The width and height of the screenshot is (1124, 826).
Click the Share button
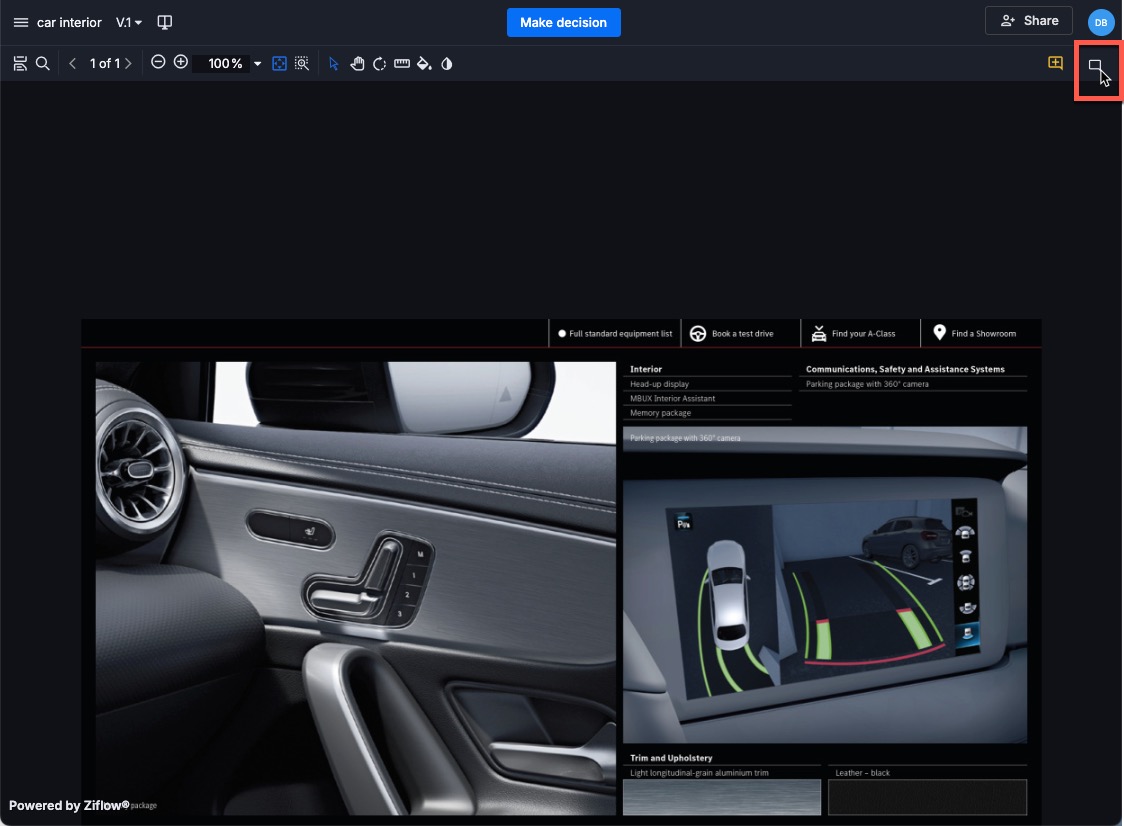(x=1028, y=21)
